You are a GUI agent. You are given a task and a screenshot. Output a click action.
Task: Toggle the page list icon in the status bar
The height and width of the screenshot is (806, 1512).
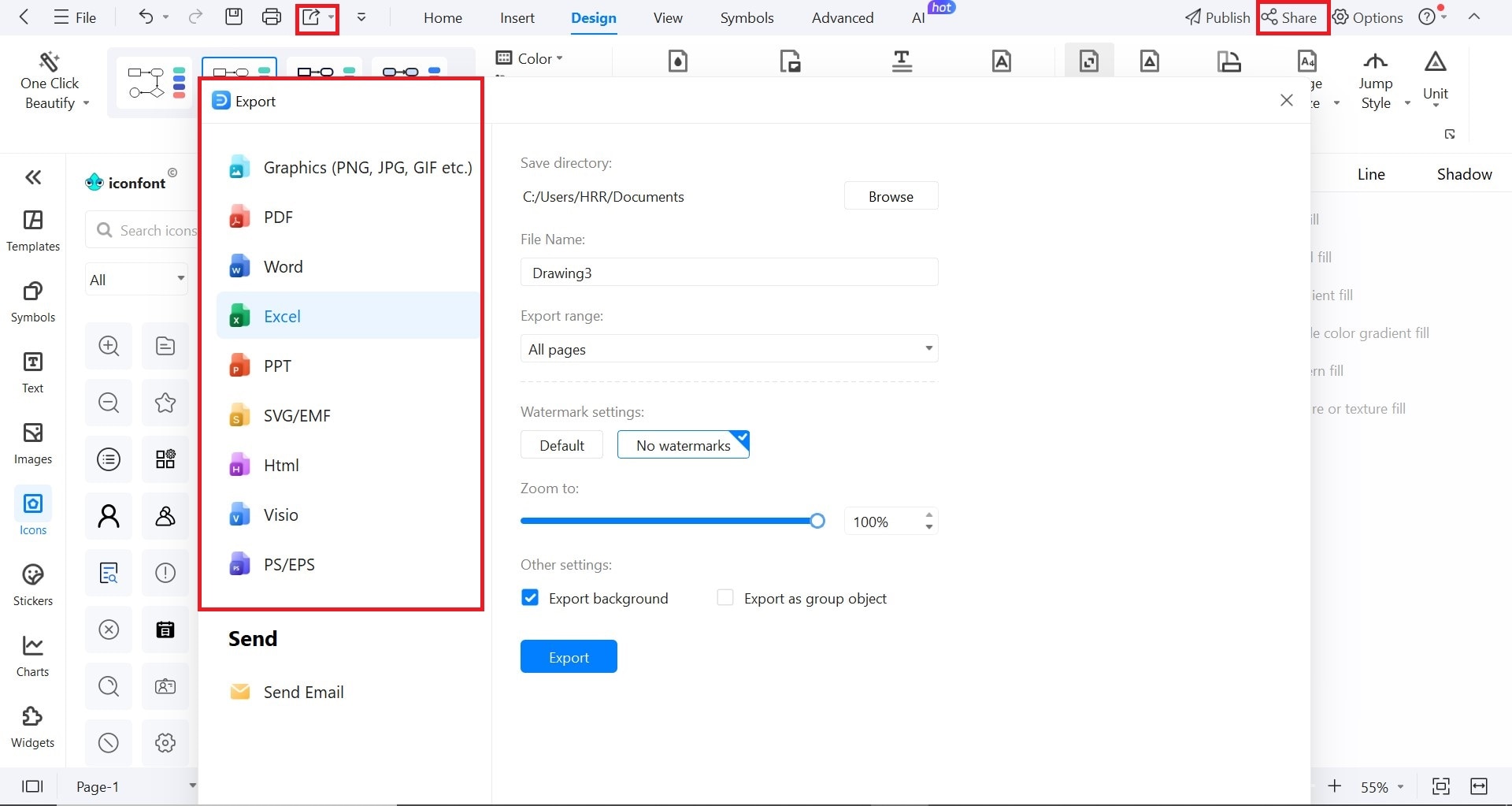click(32, 786)
